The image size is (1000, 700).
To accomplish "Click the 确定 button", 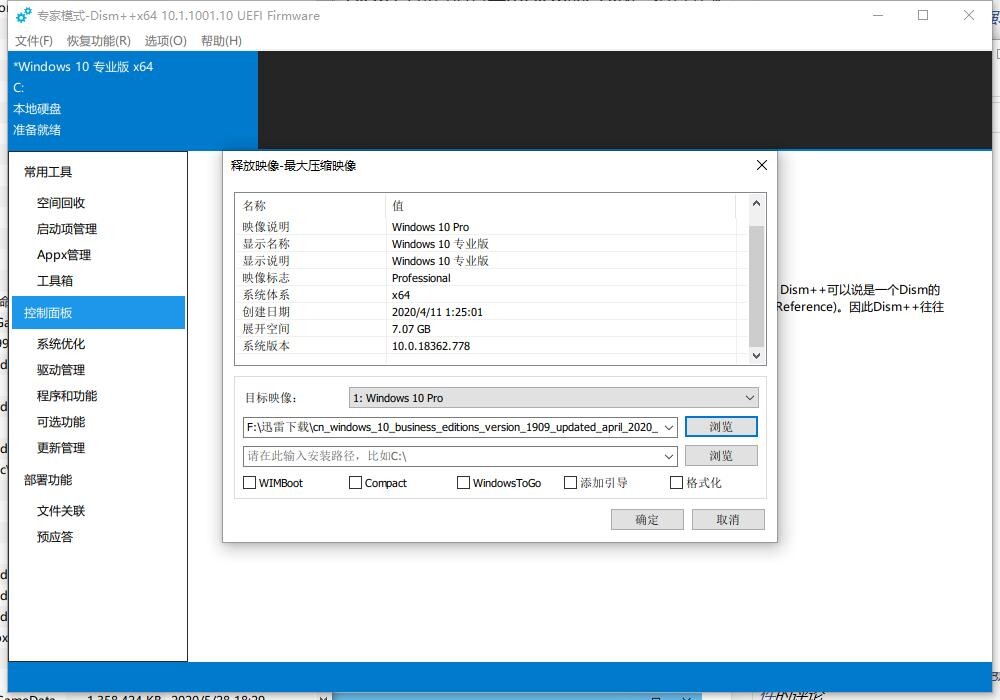I will click(x=647, y=520).
